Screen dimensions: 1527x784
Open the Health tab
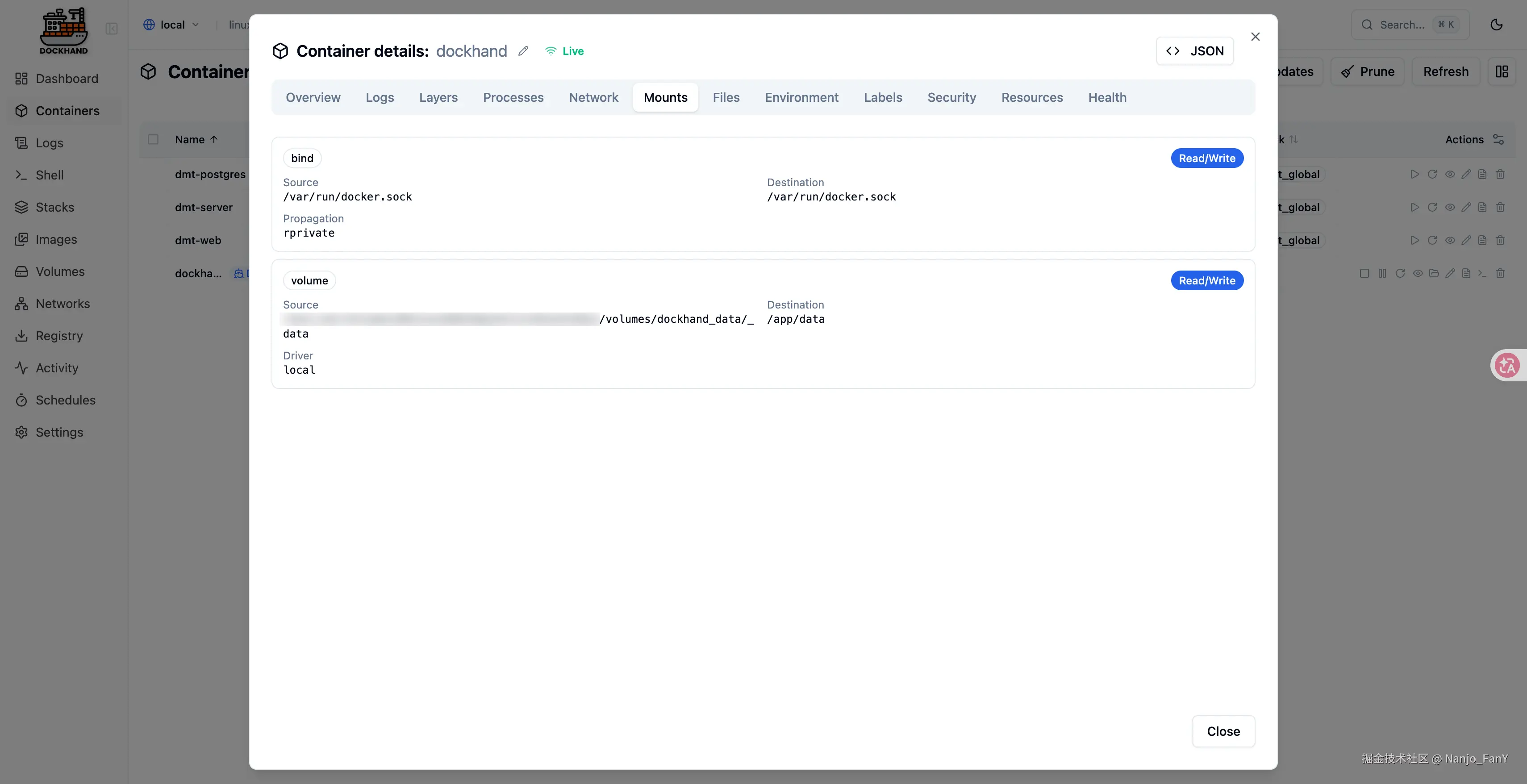pyautogui.click(x=1107, y=97)
